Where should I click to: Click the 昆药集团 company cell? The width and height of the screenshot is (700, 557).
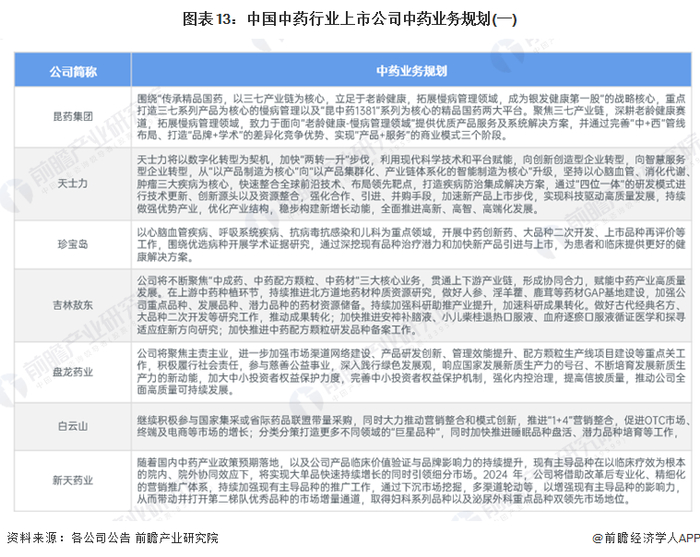coord(73,117)
